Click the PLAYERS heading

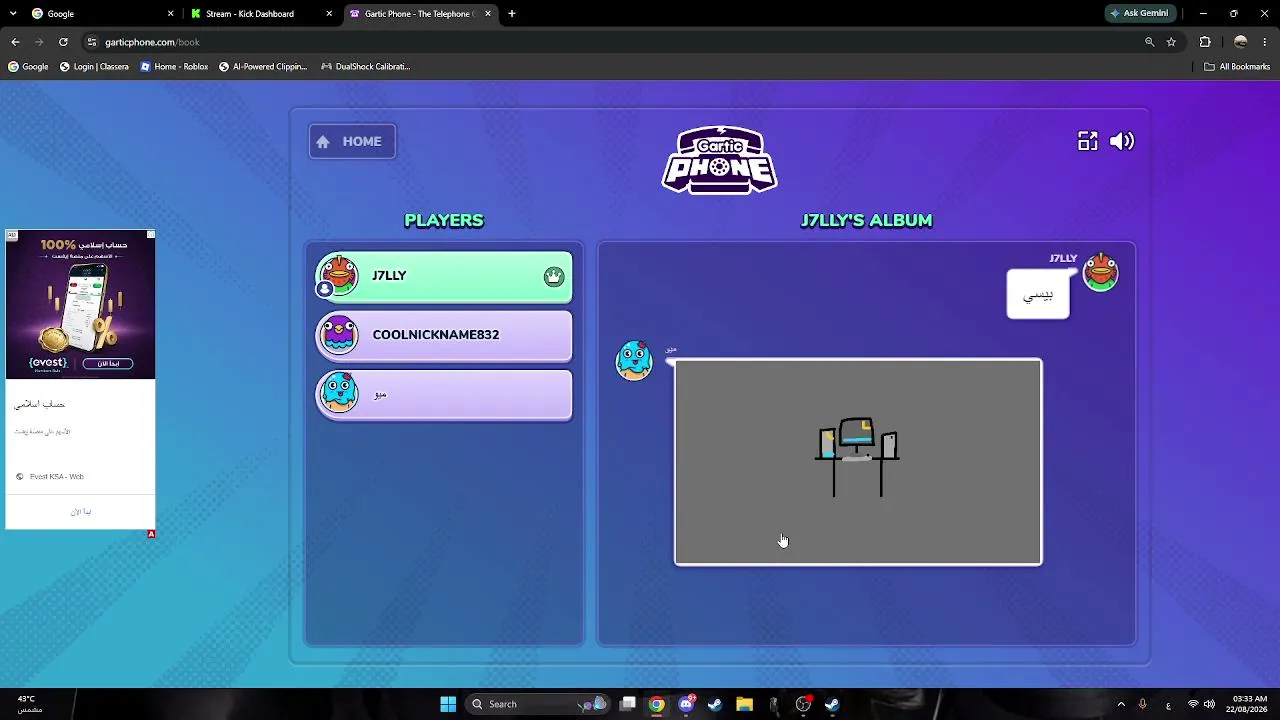click(444, 220)
